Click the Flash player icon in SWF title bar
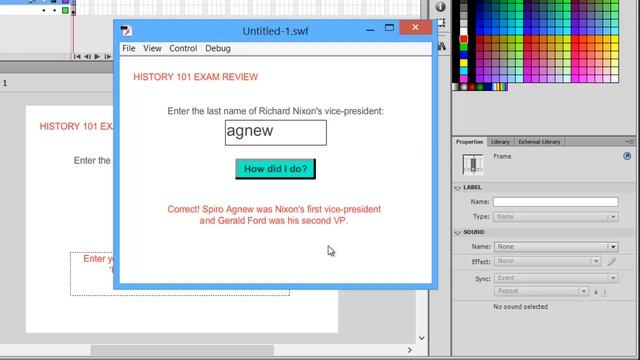The height and width of the screenshot is (360, 640). click(126, 30)
